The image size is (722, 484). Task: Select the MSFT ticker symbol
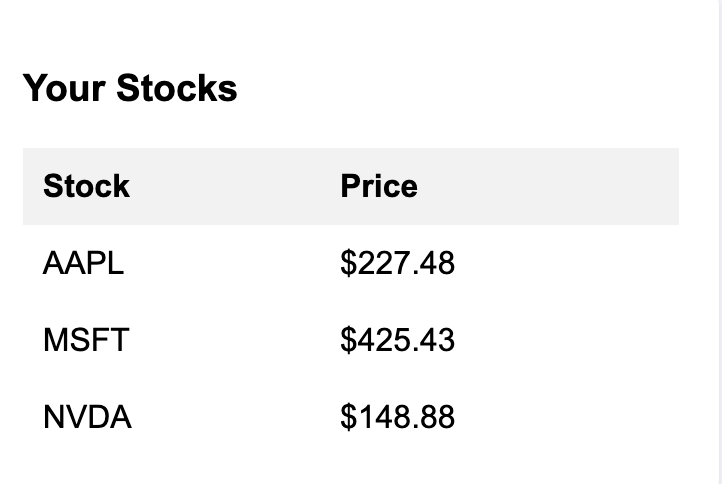click(x=86, y=340)
